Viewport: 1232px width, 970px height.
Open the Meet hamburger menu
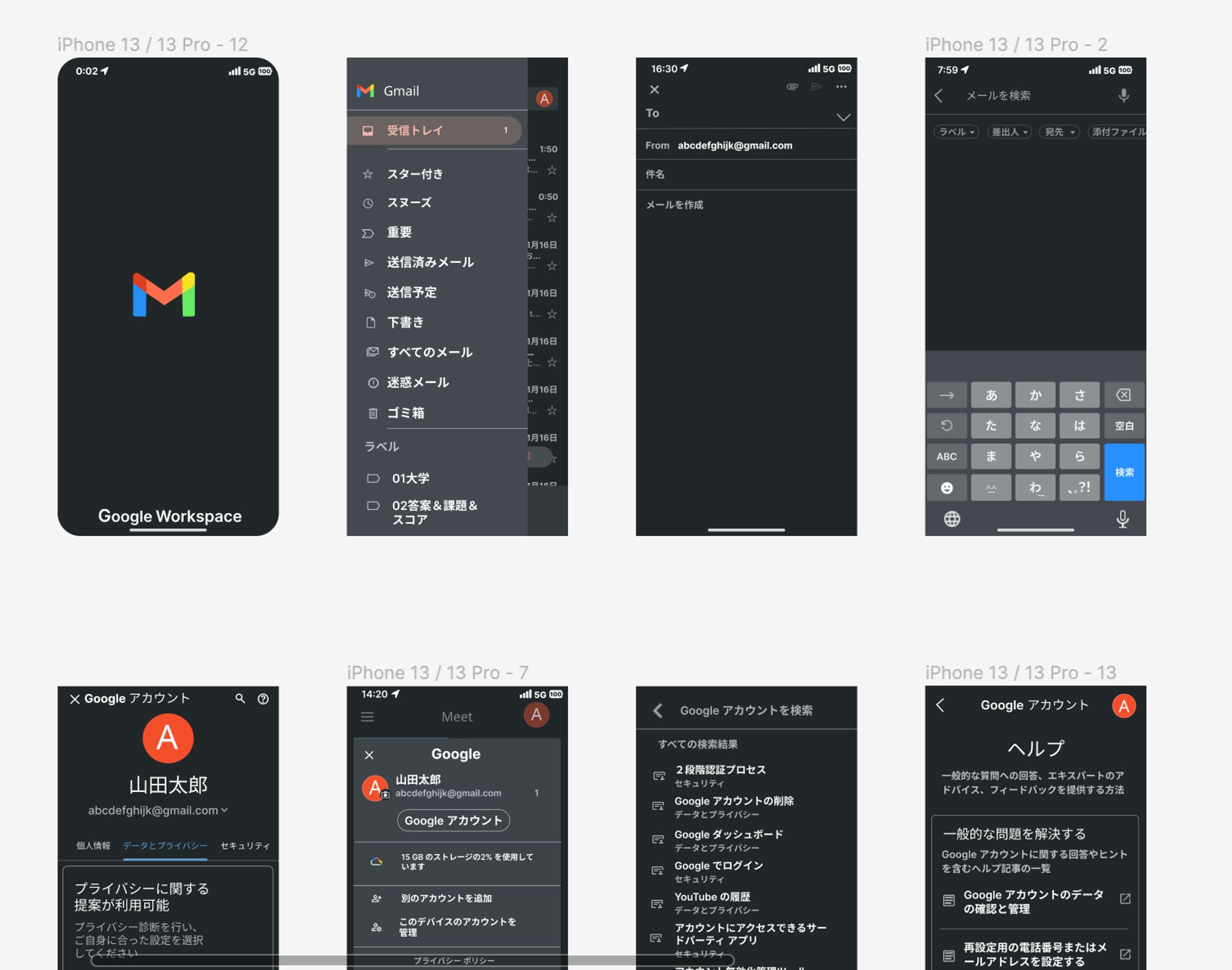(367, 717)
